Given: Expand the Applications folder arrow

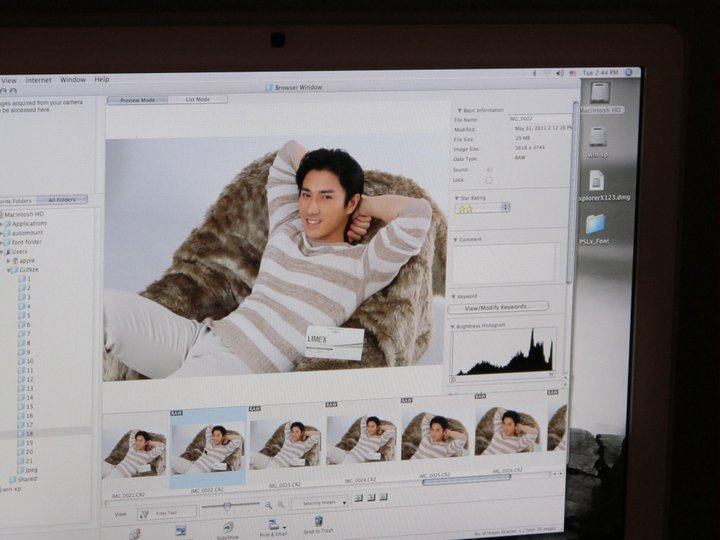Looking at the screenshot, I should pyautogui.click(x=1, y=224).
